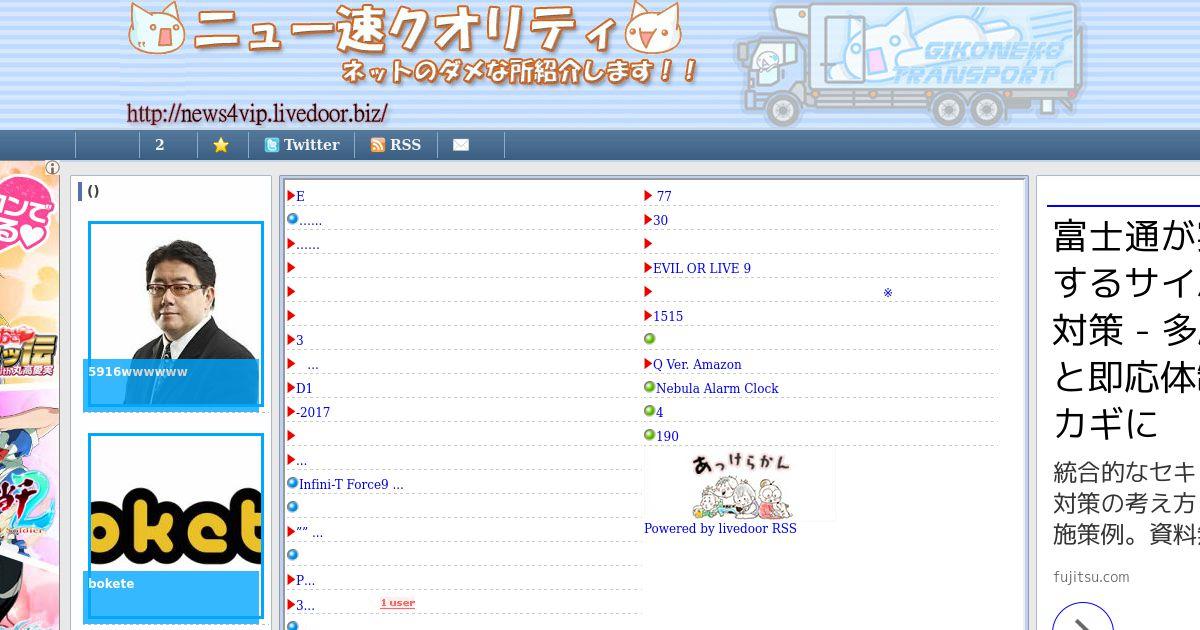Open the 'E' article link
Viewport: 1200px width, 630px height.
point(300,196)
